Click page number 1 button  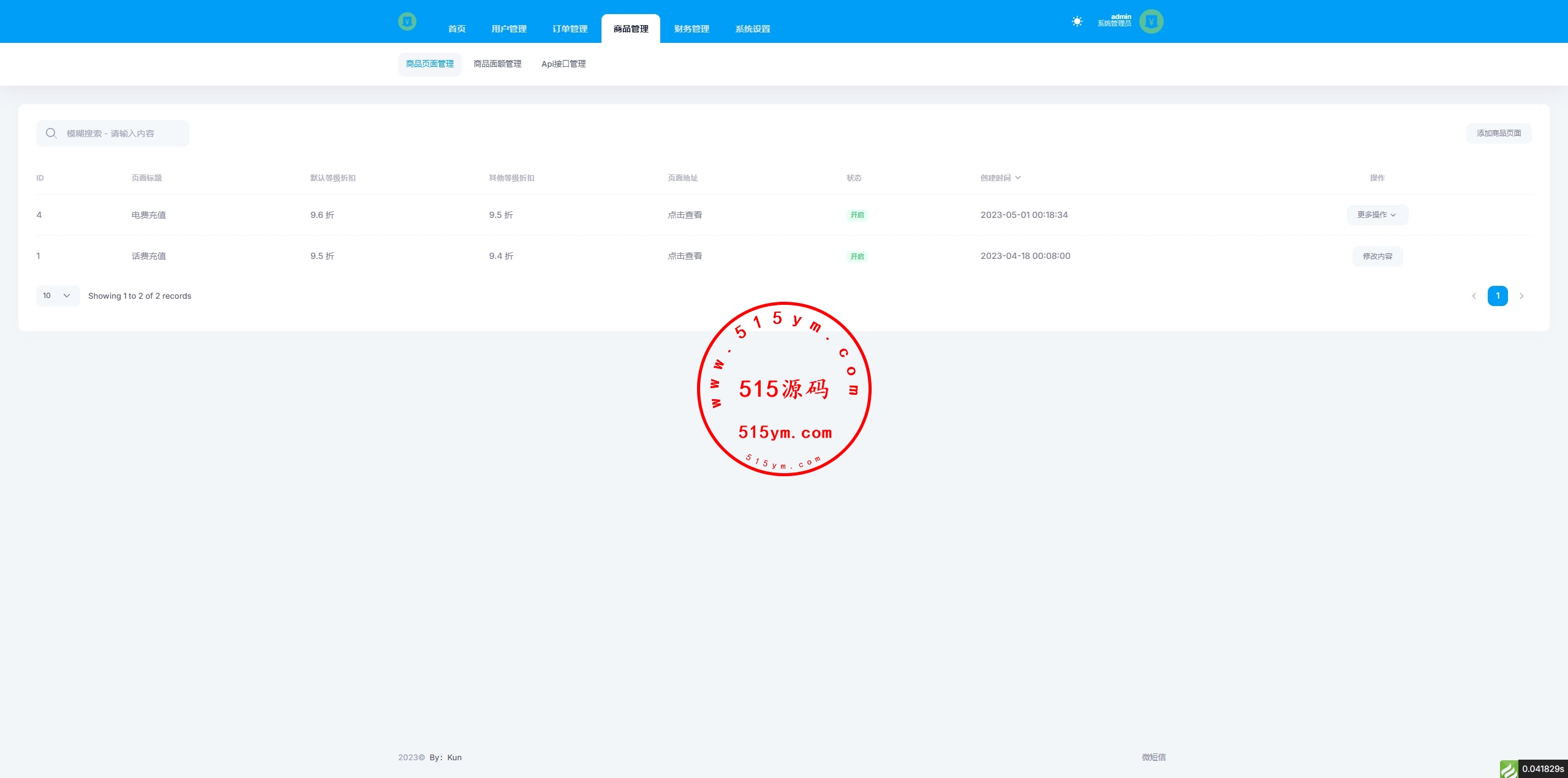point(1498,296)
